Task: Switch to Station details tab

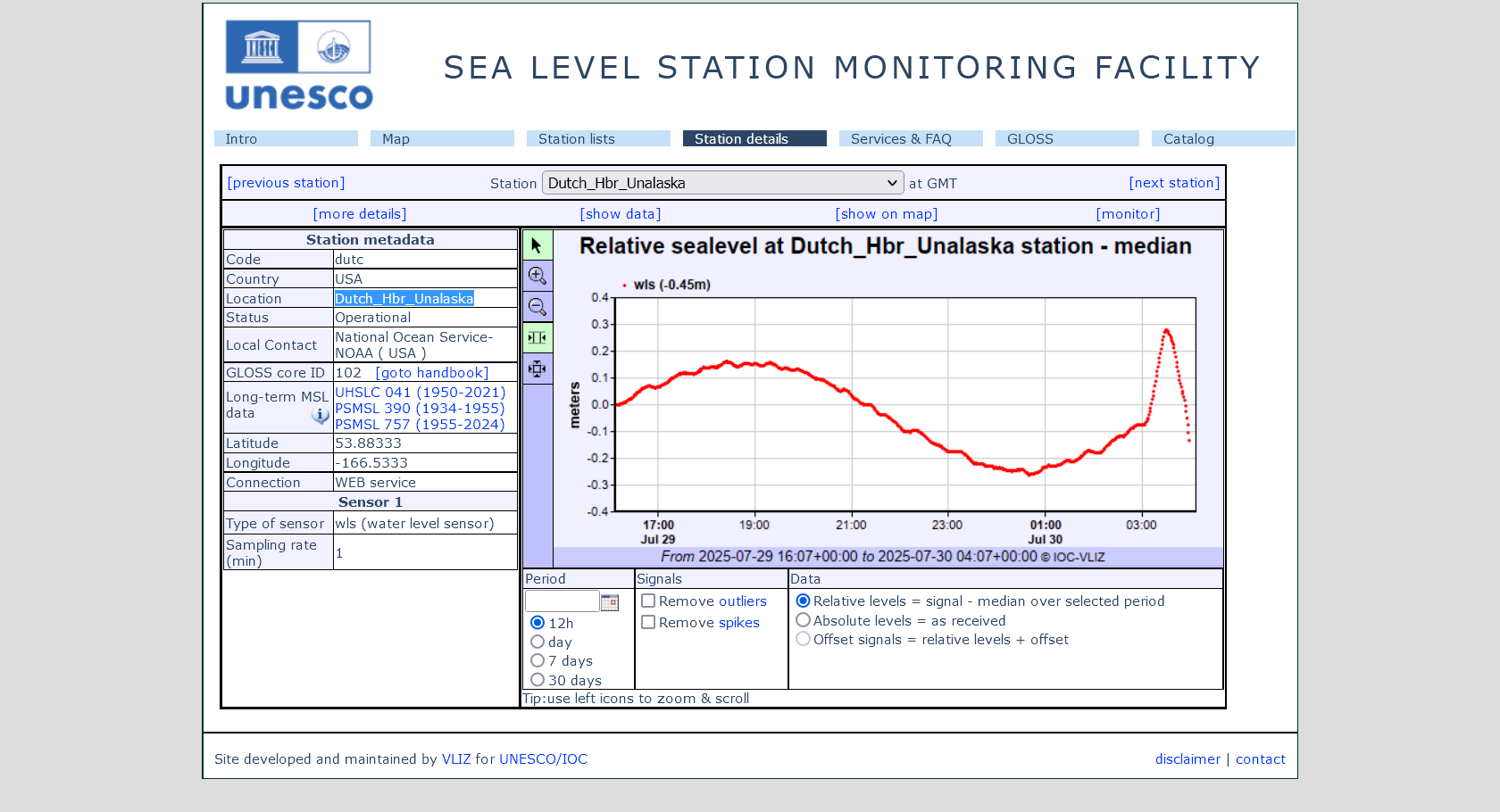Action: click(x=754, y=138)
